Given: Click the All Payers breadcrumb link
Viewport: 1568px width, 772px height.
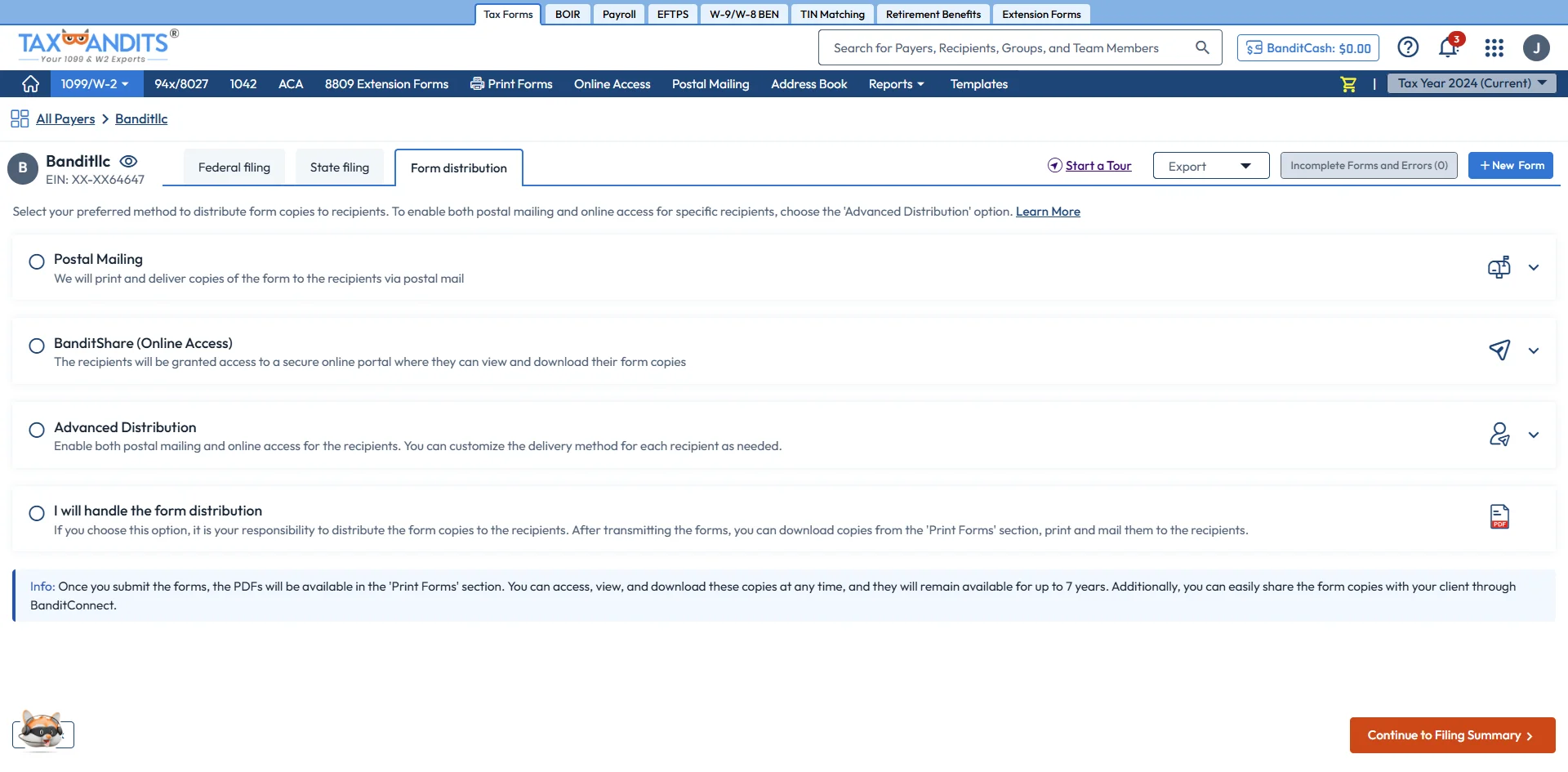Looking at the screenshot, I should coord(65,119).
